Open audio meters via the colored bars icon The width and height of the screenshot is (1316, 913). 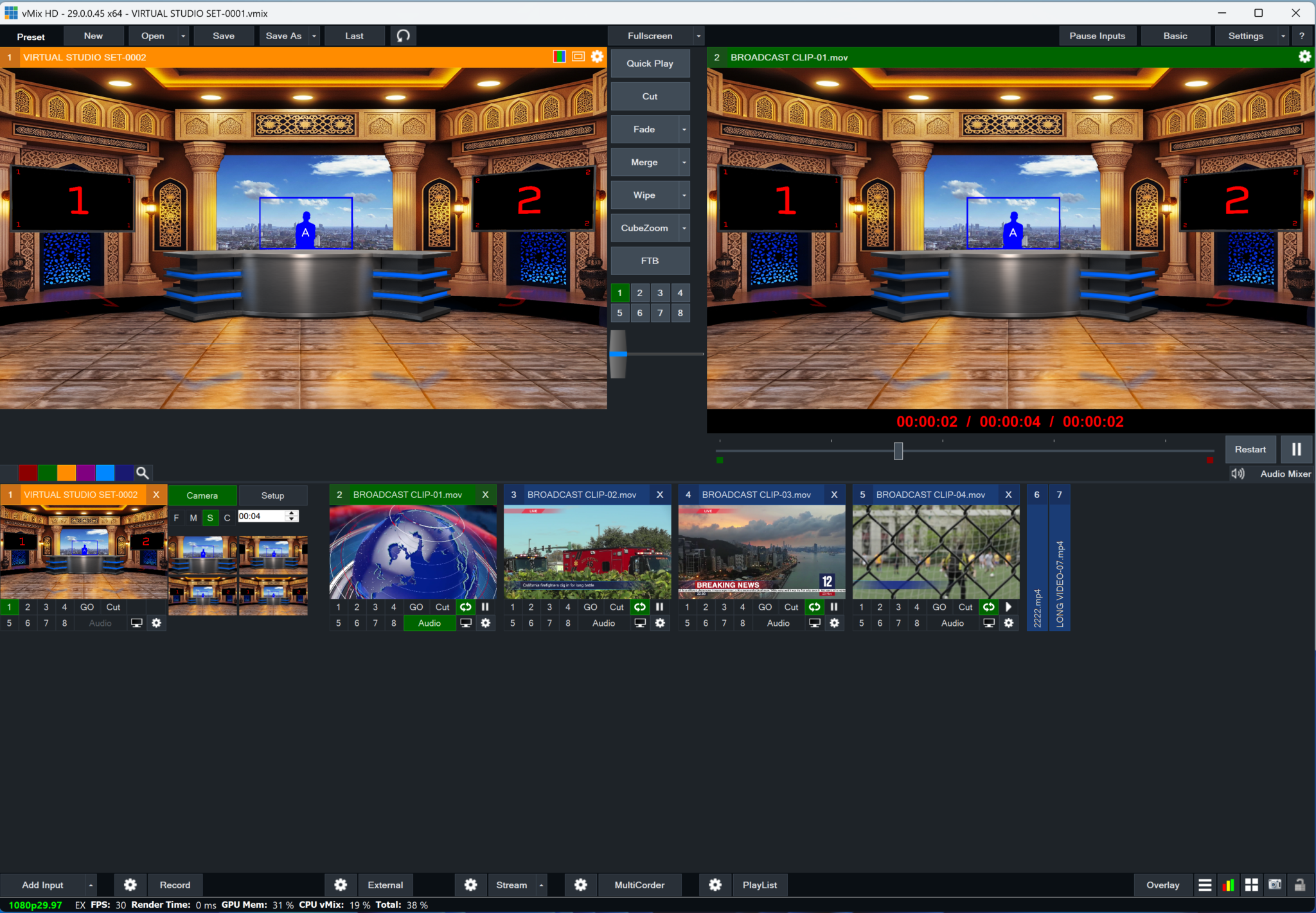click(1228, 885)
